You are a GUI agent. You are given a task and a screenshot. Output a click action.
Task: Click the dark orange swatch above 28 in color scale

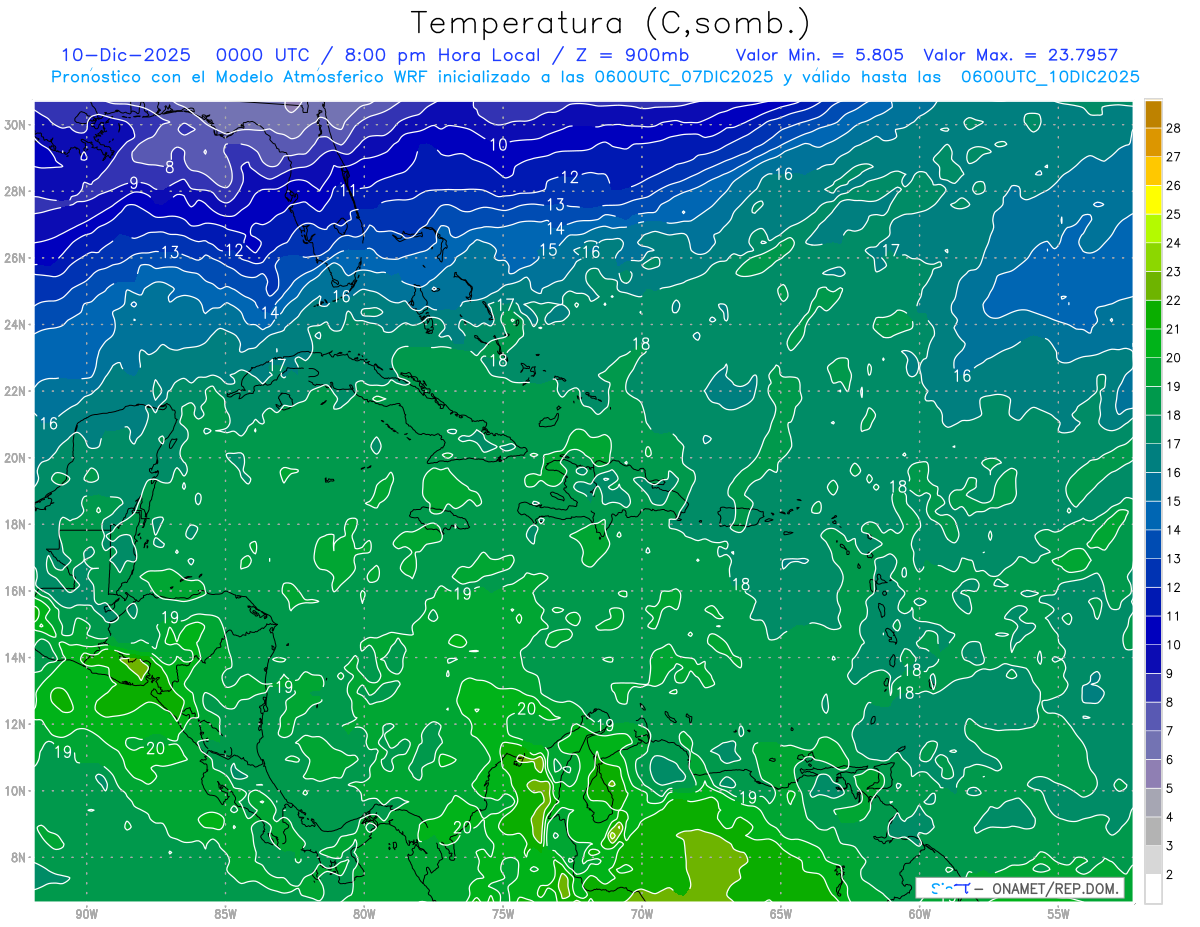pos(1153,114)
